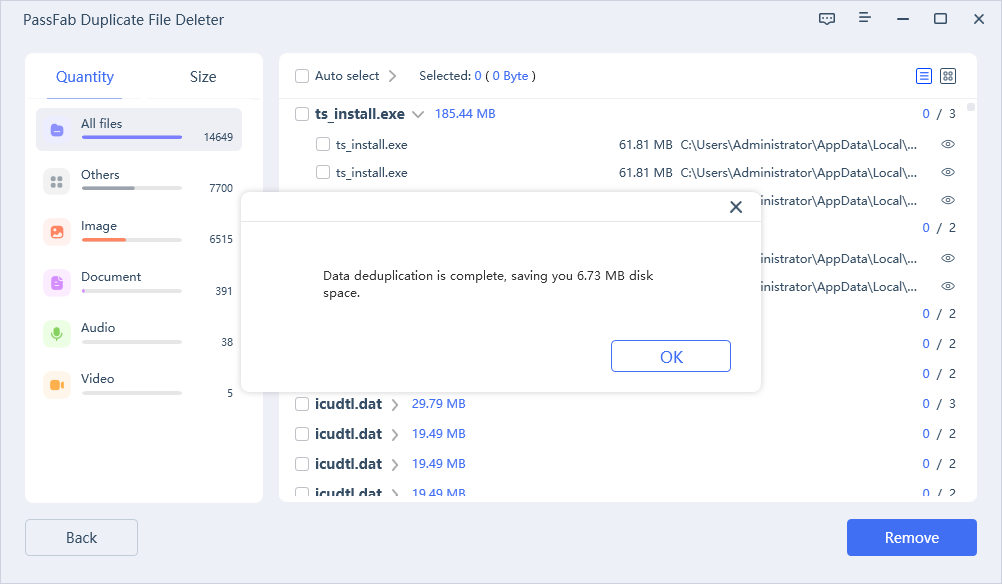
Task: Switch to the Quantity tab
Action: click(85, 77)
